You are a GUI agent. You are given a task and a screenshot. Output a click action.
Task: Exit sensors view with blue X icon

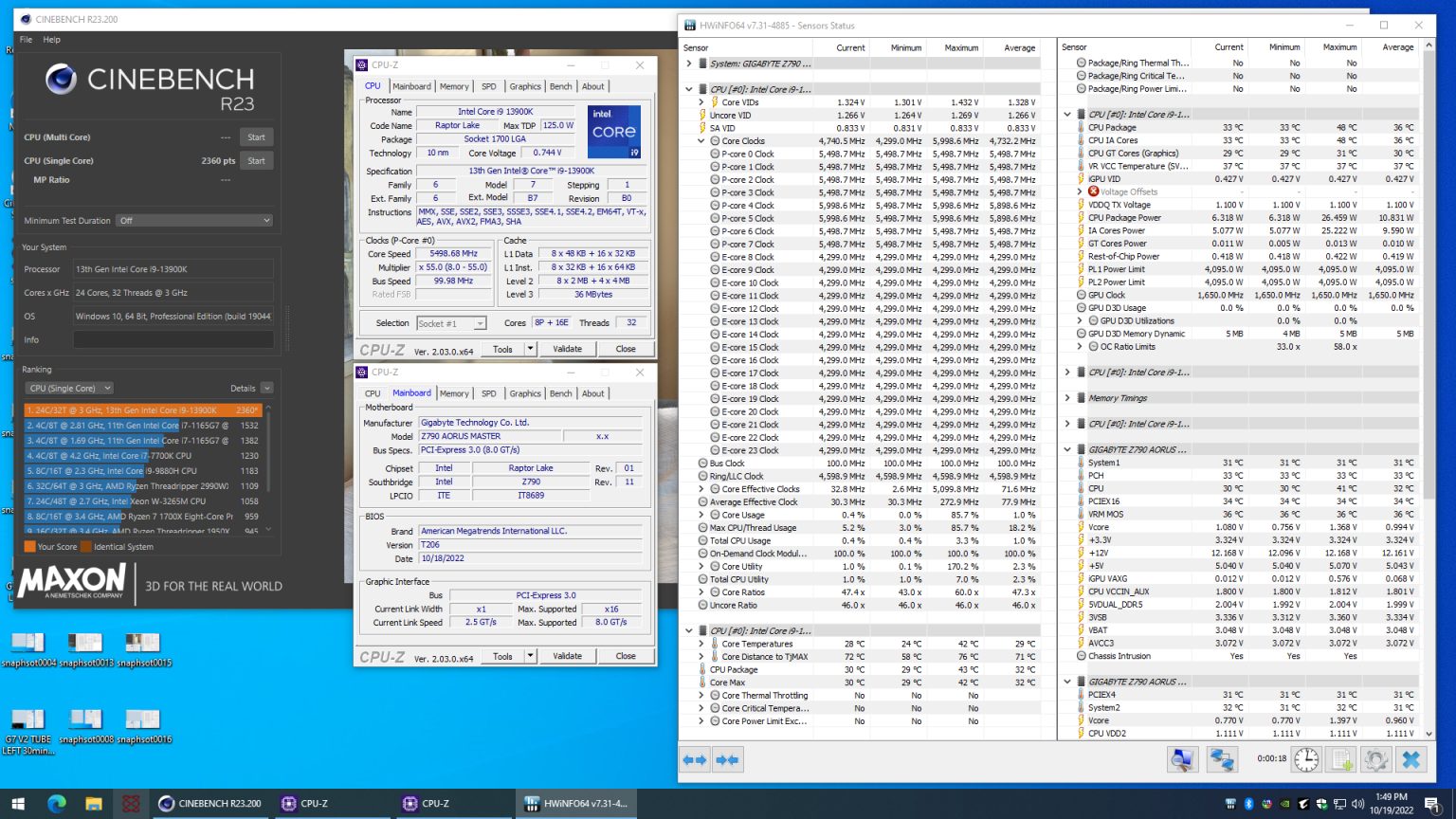point(1410,760)
